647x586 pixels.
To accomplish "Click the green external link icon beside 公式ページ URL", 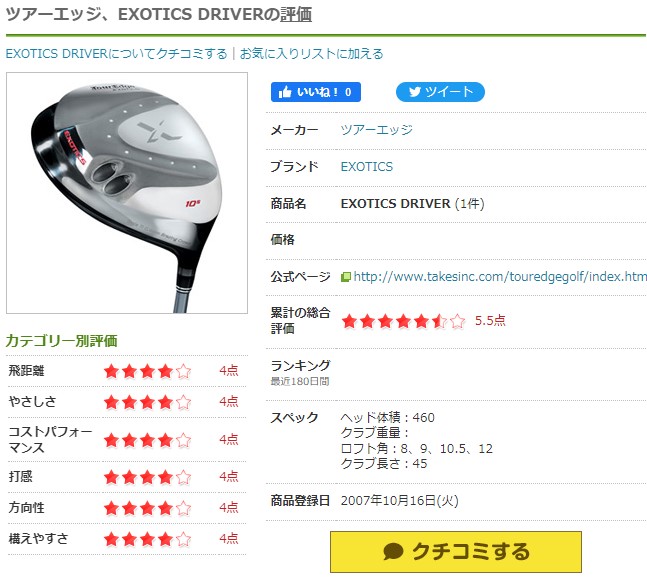I will click(345, 277).
